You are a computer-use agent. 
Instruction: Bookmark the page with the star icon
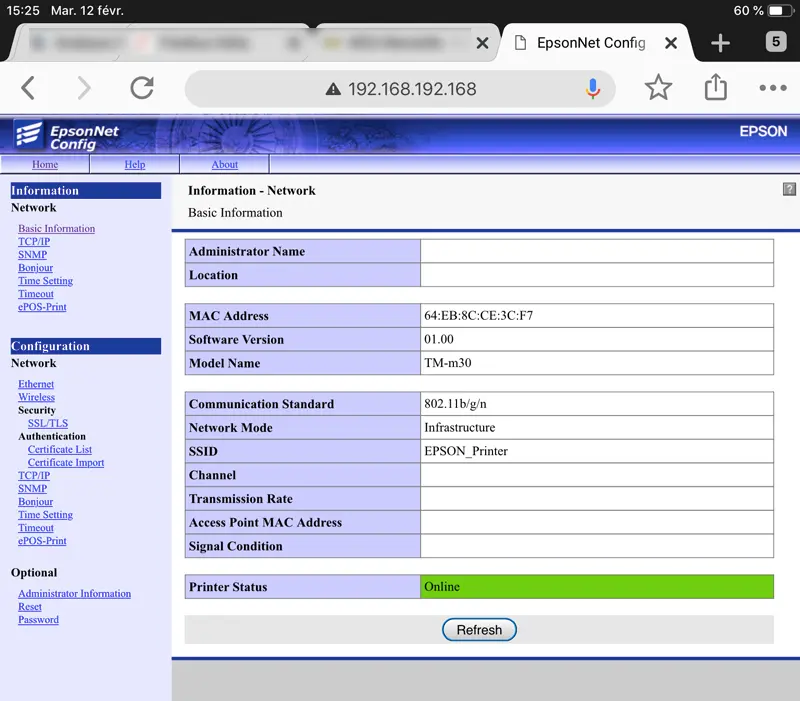658,88
